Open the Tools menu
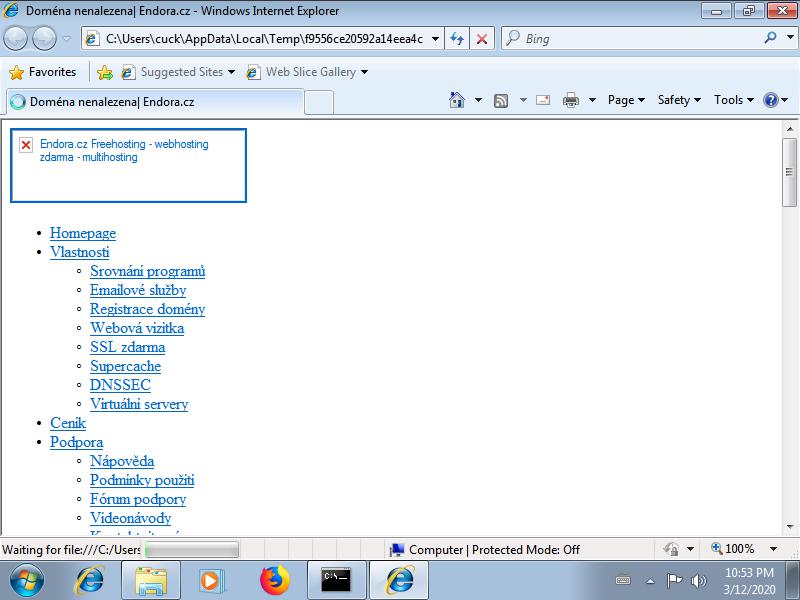 (x=734, y=100)
